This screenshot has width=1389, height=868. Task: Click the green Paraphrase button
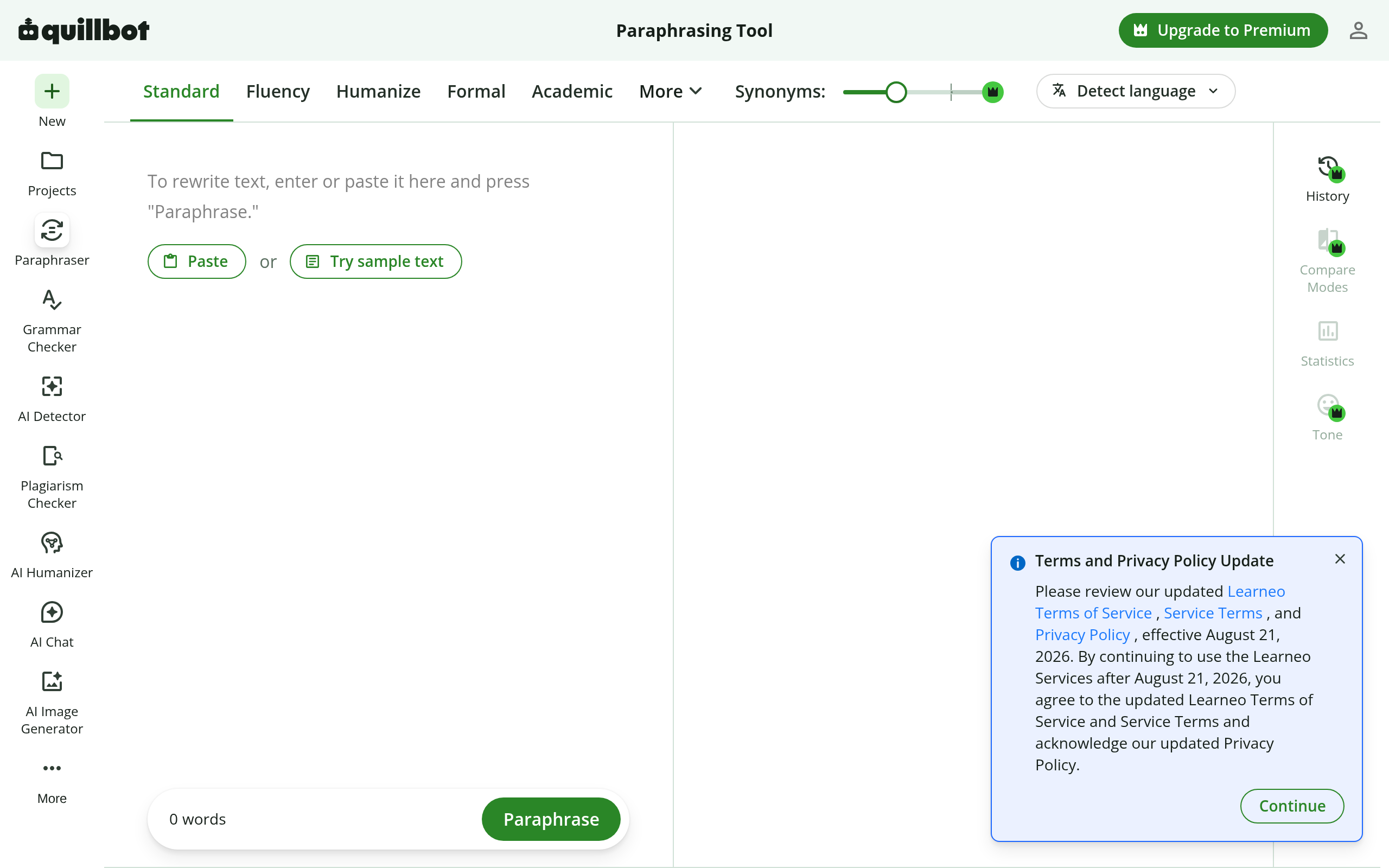pos(550,819)
